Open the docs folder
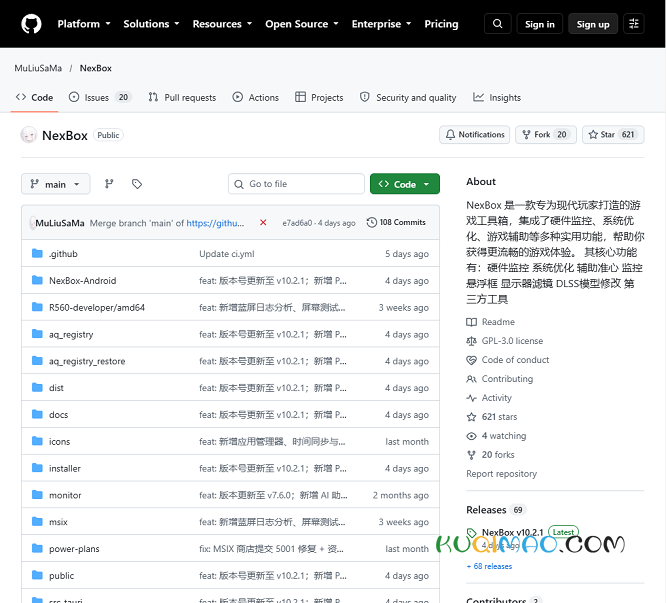Screen dimensions: 666x603 point(59,414)
